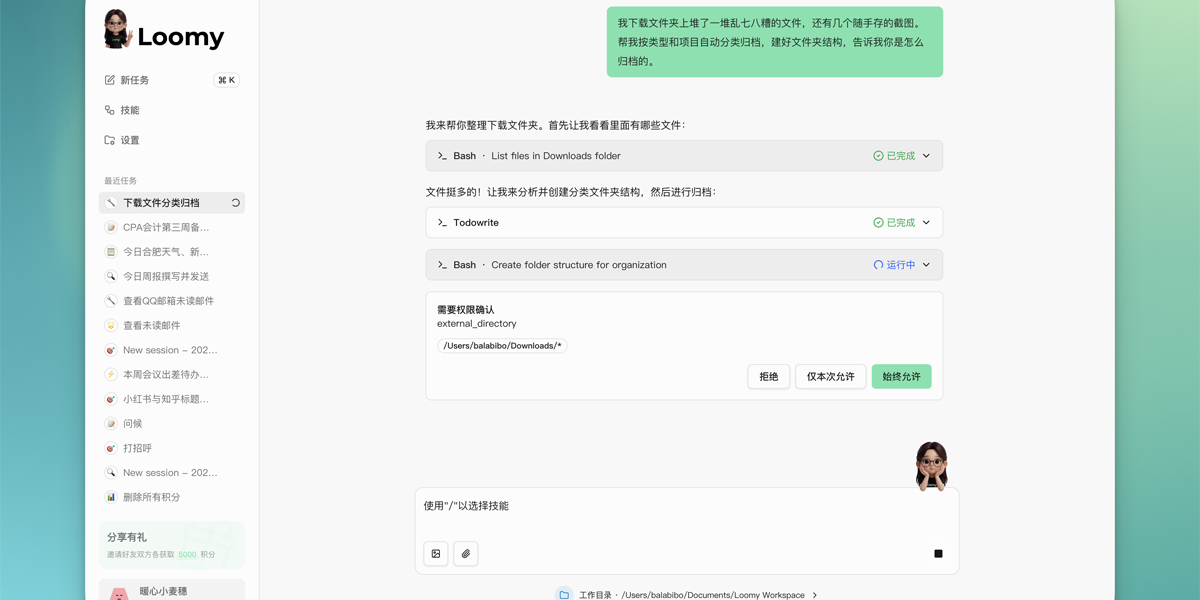Click the 工作目录 folder icon
Viewport: 1200px width, 600px height.
coord(564,595)
